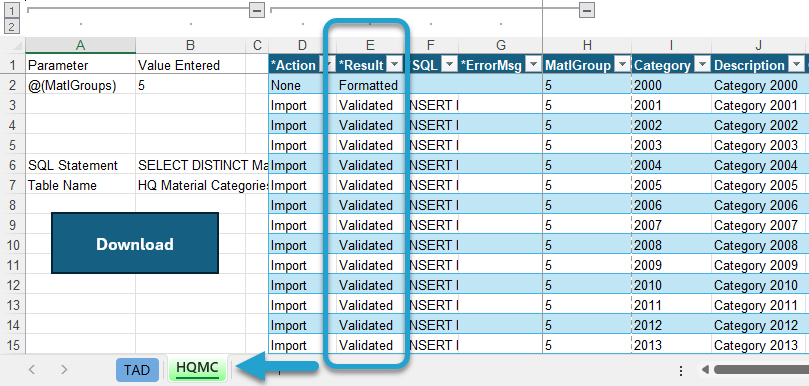
Task: Click the 'SQL Statement' cell
Action: [x=80, y=165]
